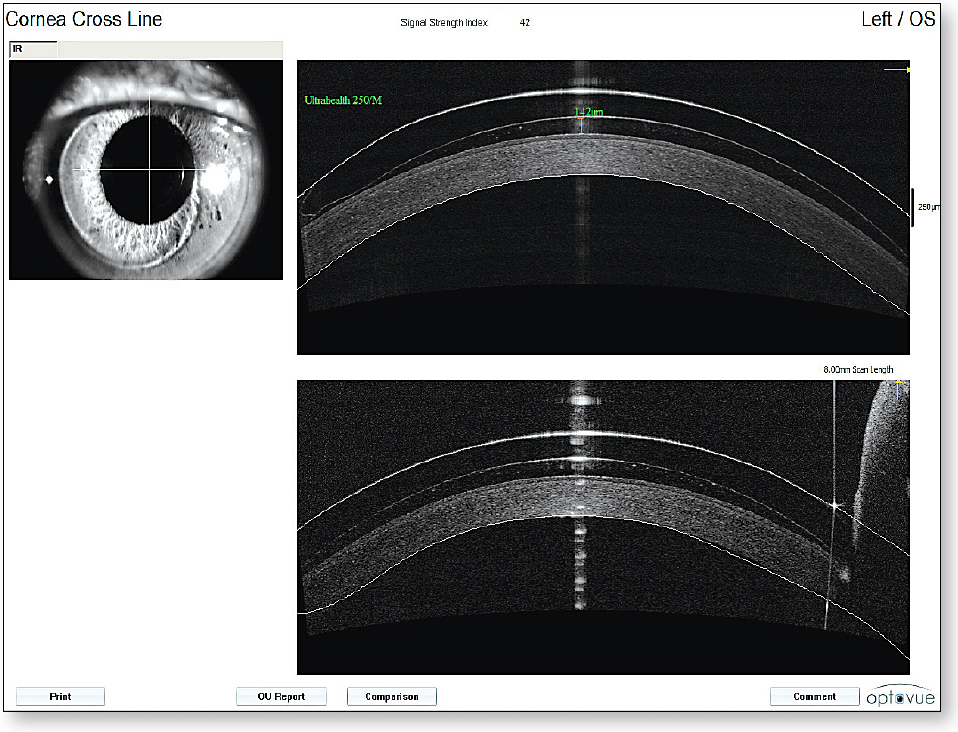Click the yellow marker above the top B-scan

tap(895, 70)
